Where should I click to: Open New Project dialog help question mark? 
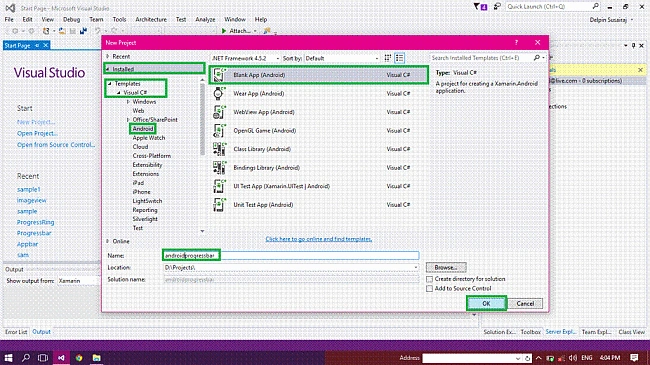click(516, 42)
